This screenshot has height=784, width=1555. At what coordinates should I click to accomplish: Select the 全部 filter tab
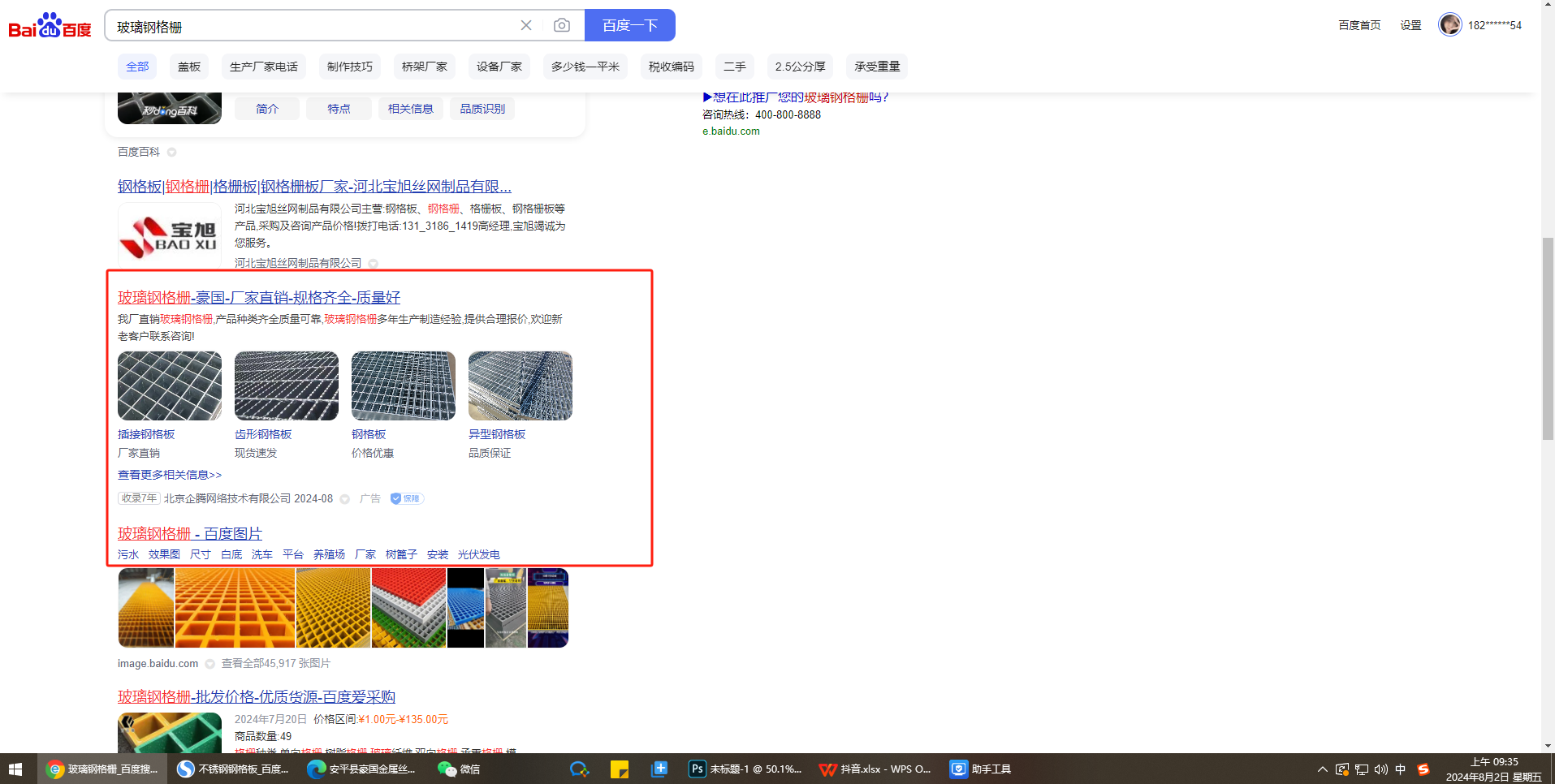click(137, 67)
